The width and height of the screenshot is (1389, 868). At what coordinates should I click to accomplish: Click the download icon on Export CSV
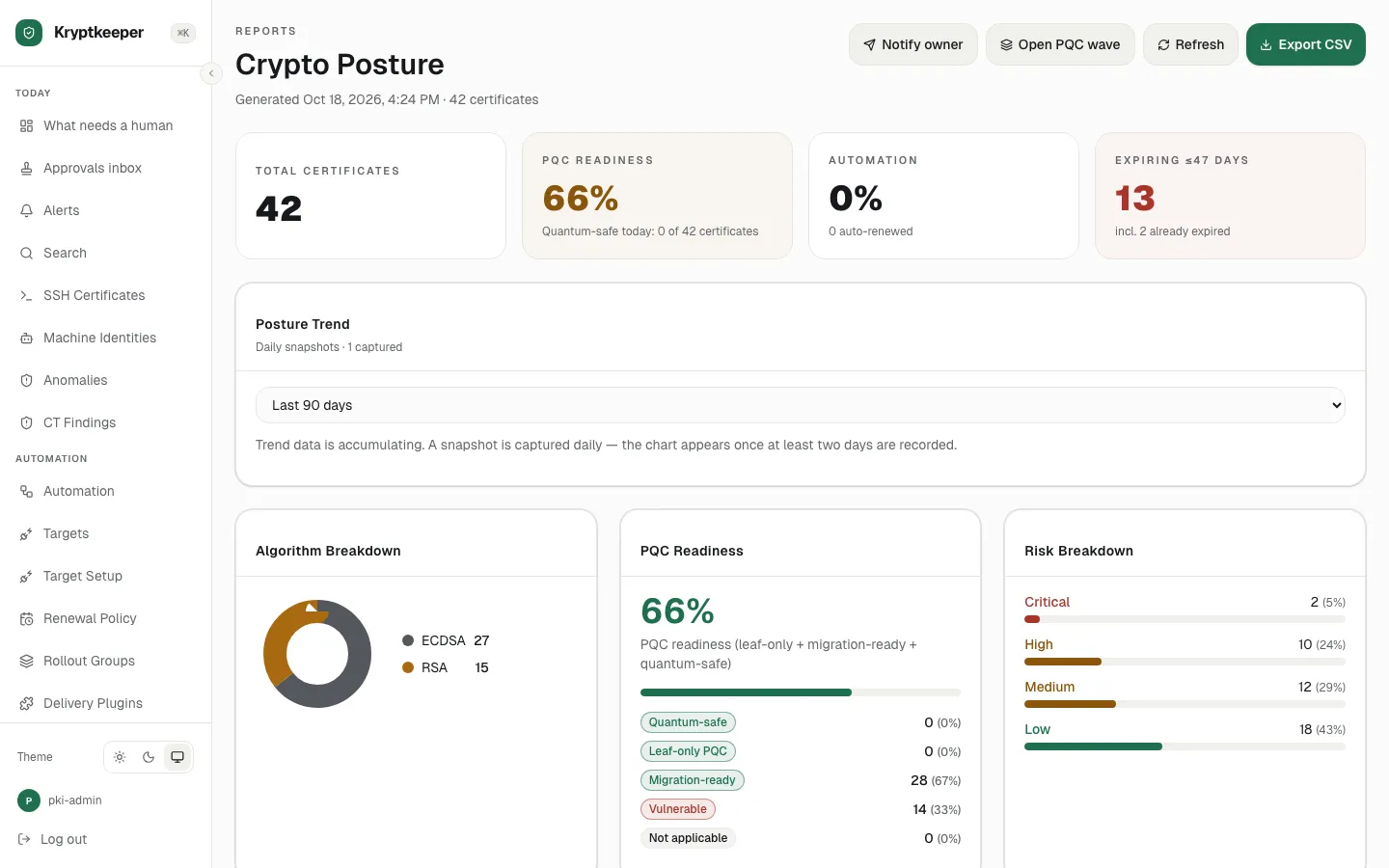1266,44
